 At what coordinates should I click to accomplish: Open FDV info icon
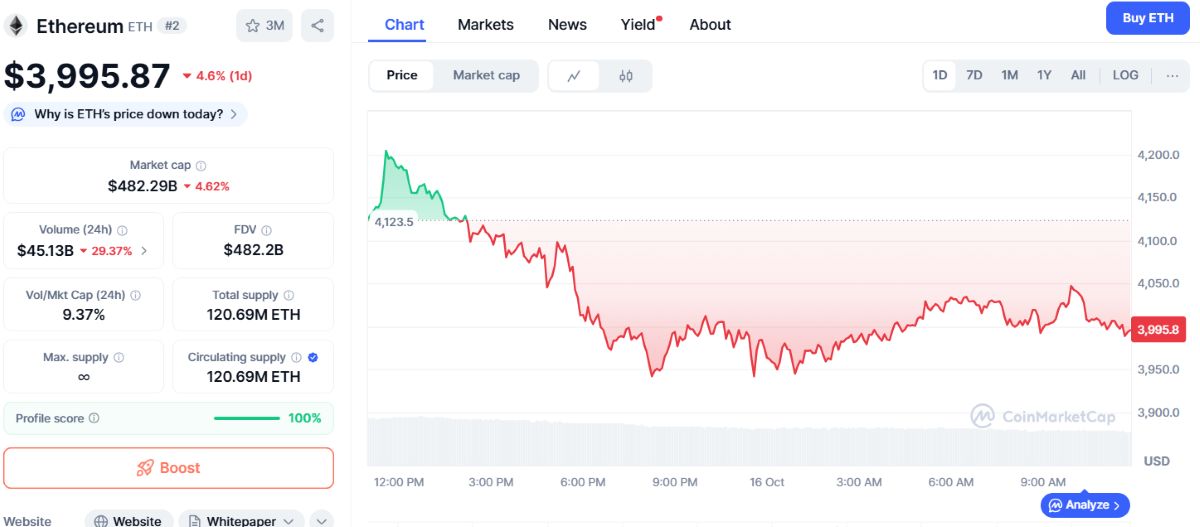coord(266,230)
